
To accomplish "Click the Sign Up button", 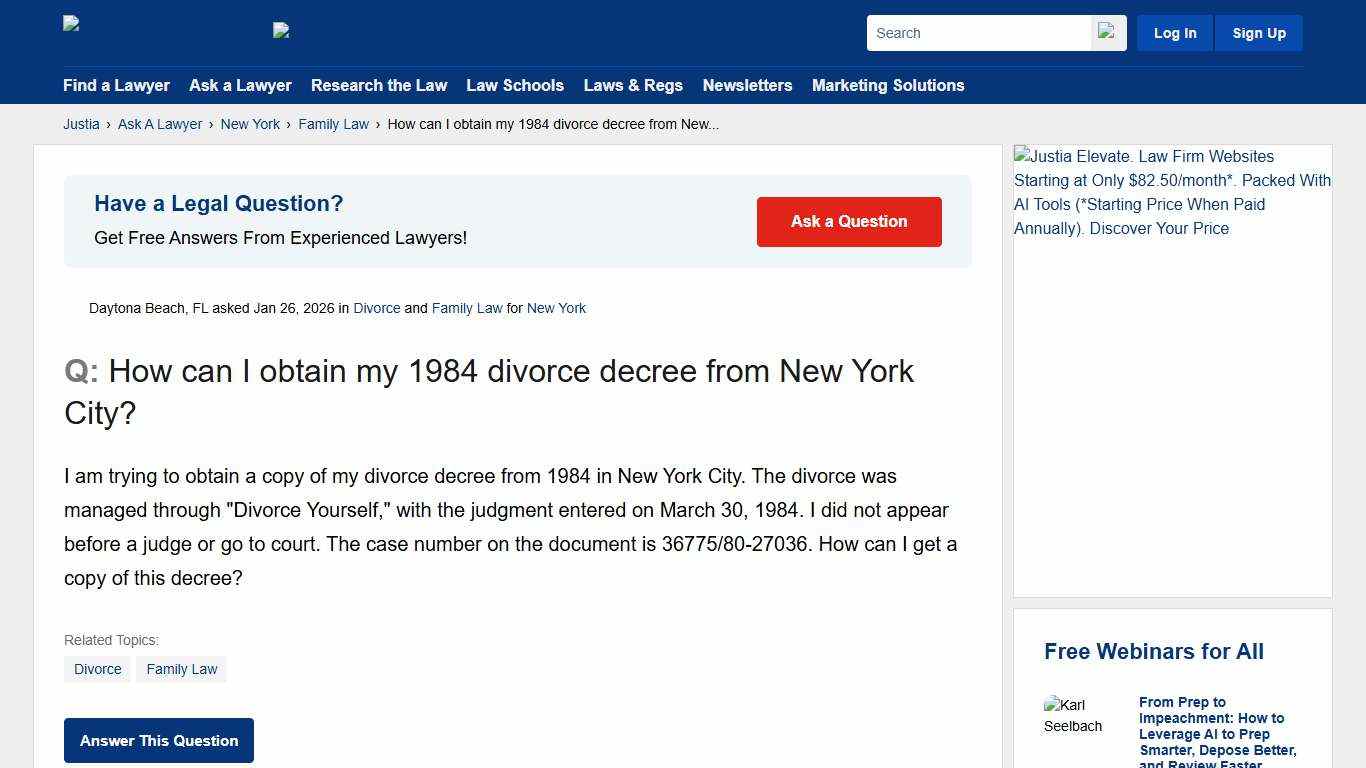I will tap(1258, 32).
